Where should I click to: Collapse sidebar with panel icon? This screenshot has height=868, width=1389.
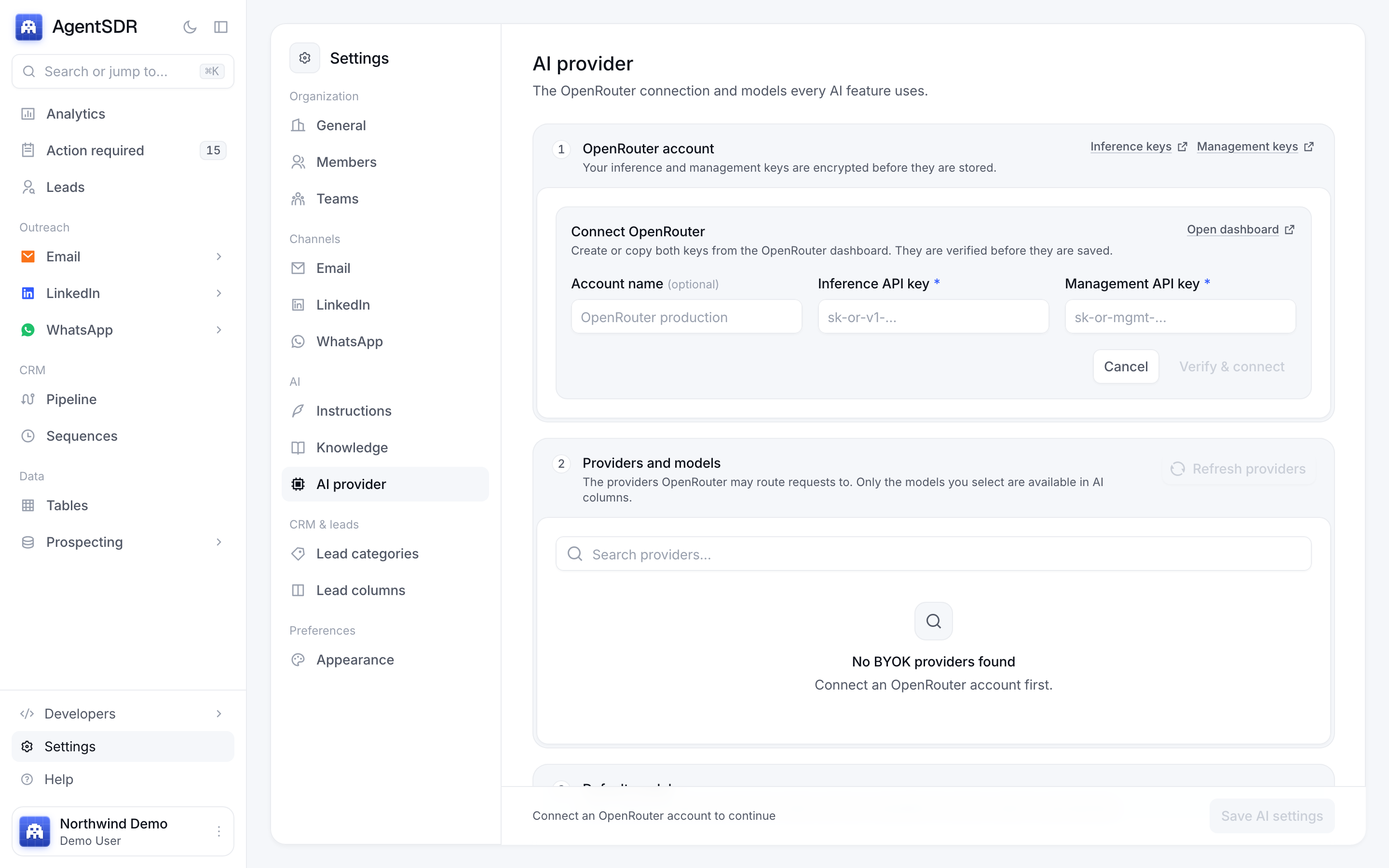(221, 27)
